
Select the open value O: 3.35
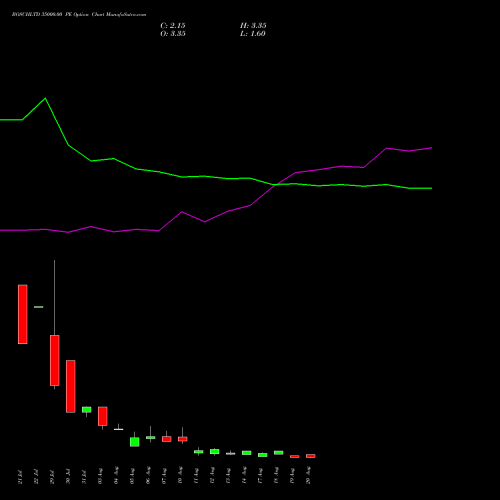click(x=173, y=34)
